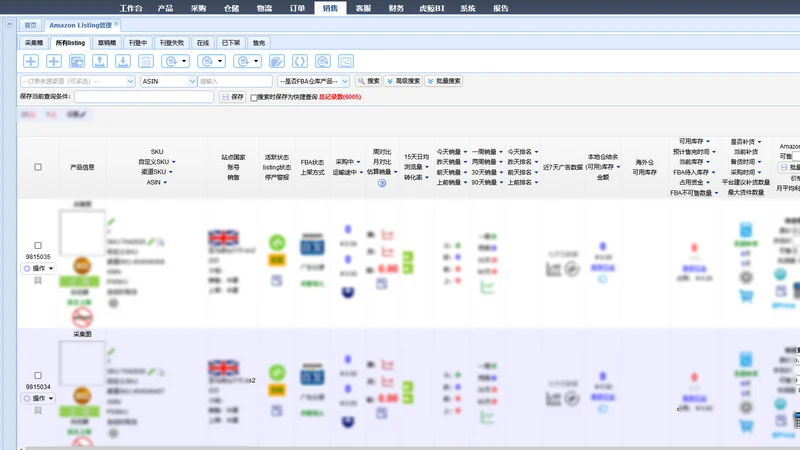Viewport: 800px width, 450px height.
Task: Click the shopping cart icon in row 9815035
Action: pyautogui.click(x=746, y=295)
